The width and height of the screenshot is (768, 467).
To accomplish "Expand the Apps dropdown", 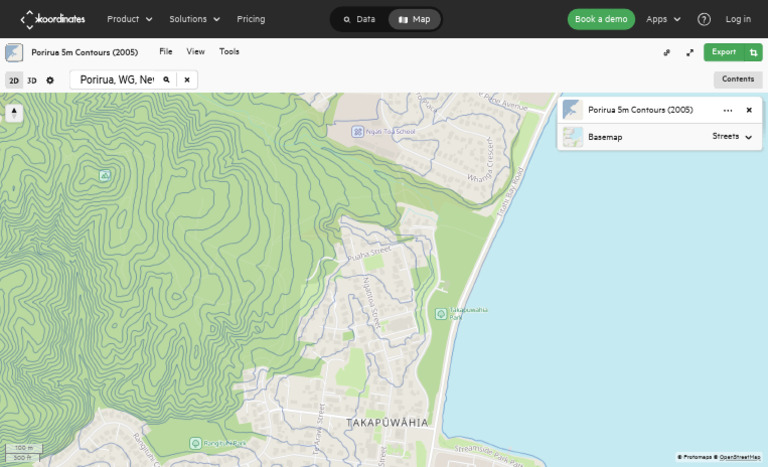I will coord(663,19).
